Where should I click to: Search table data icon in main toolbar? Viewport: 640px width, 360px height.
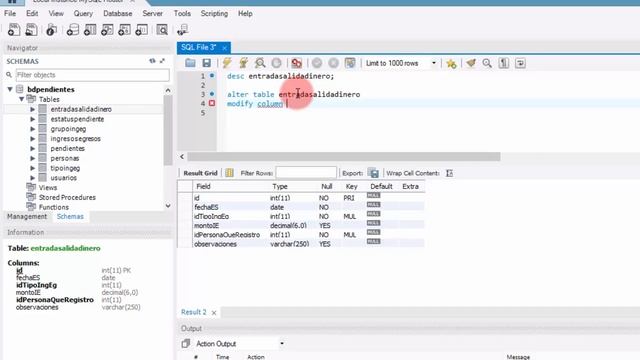coord(162,30)
